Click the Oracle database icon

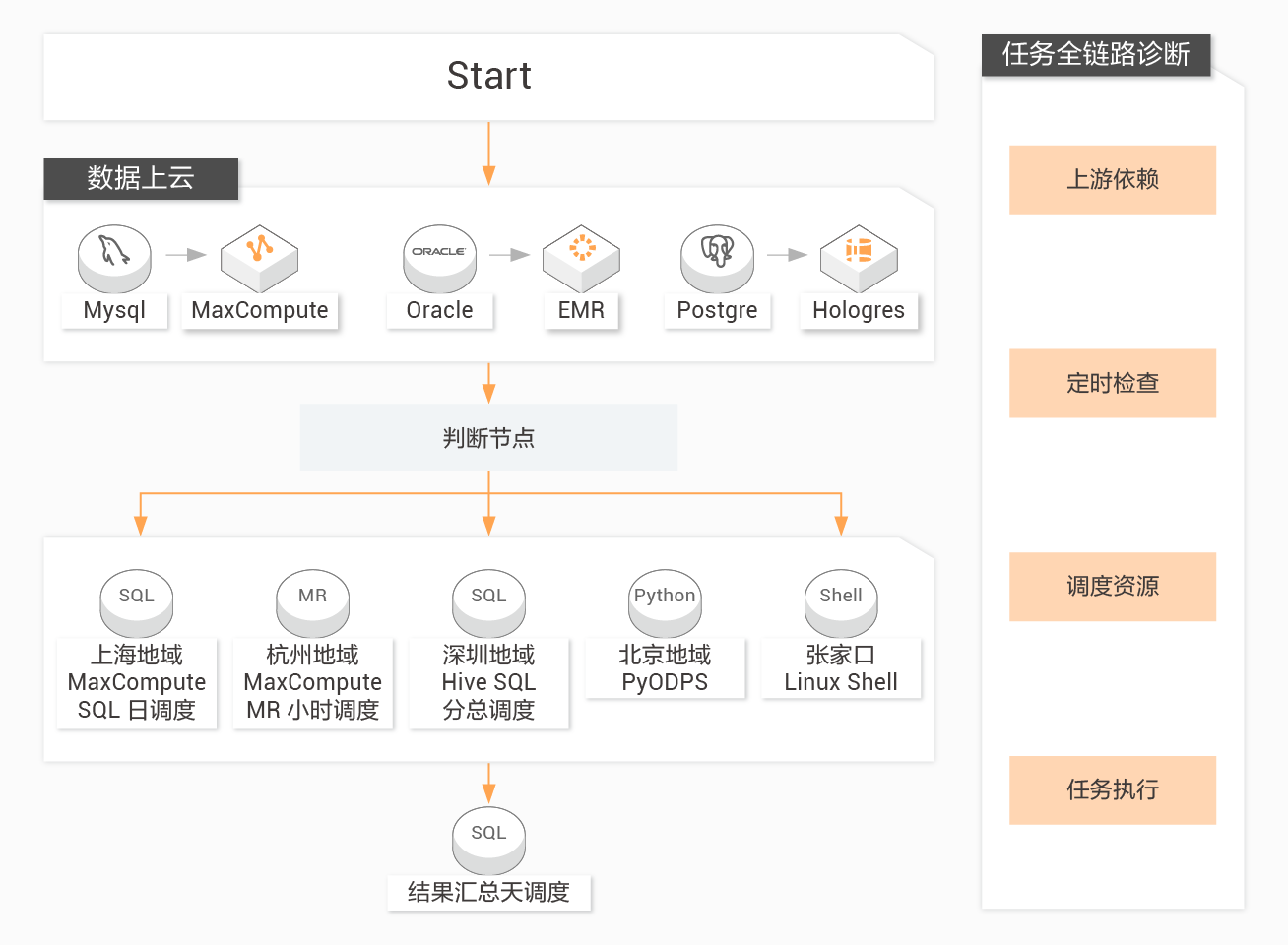coord(439,258)
